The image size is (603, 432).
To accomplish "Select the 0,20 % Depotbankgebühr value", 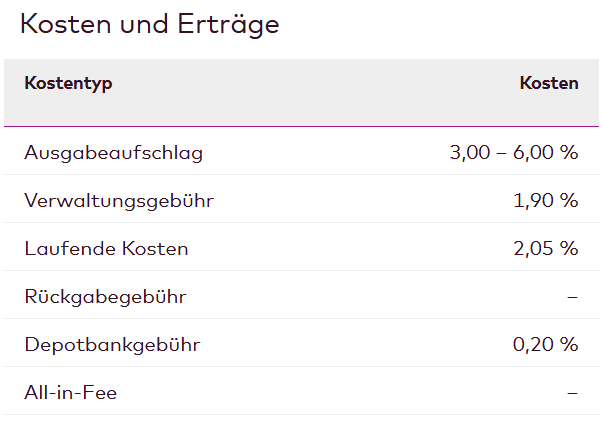I will [x=546, y=345].
